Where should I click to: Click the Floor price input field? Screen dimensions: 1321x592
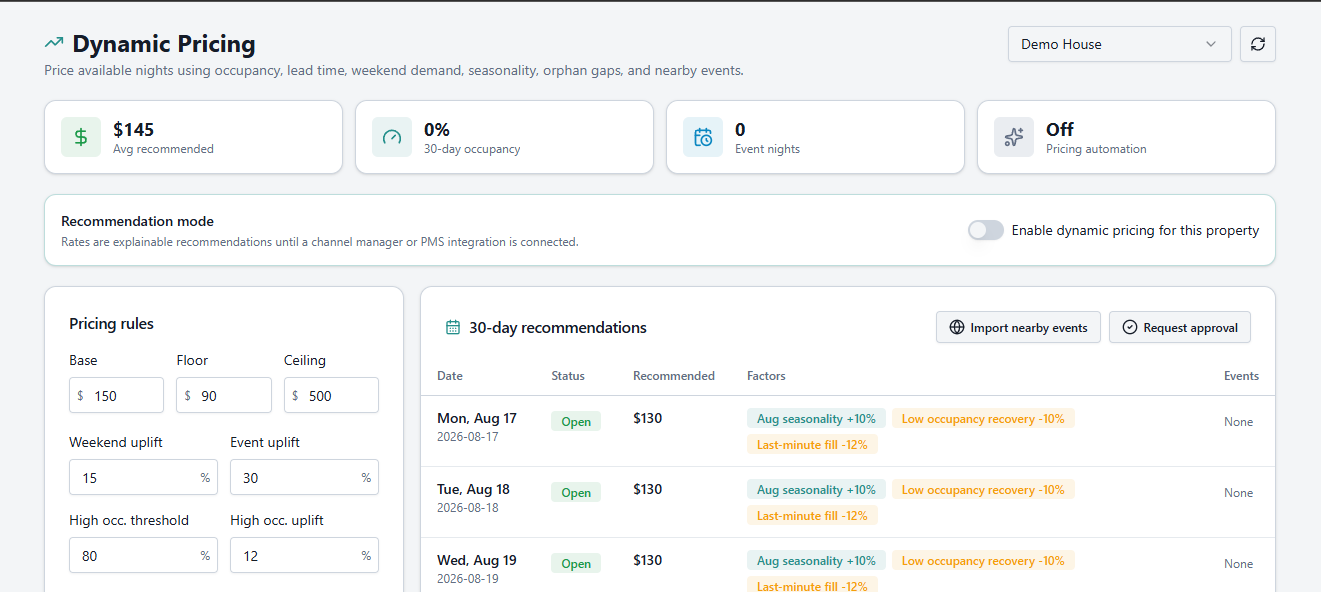[224, 395]
